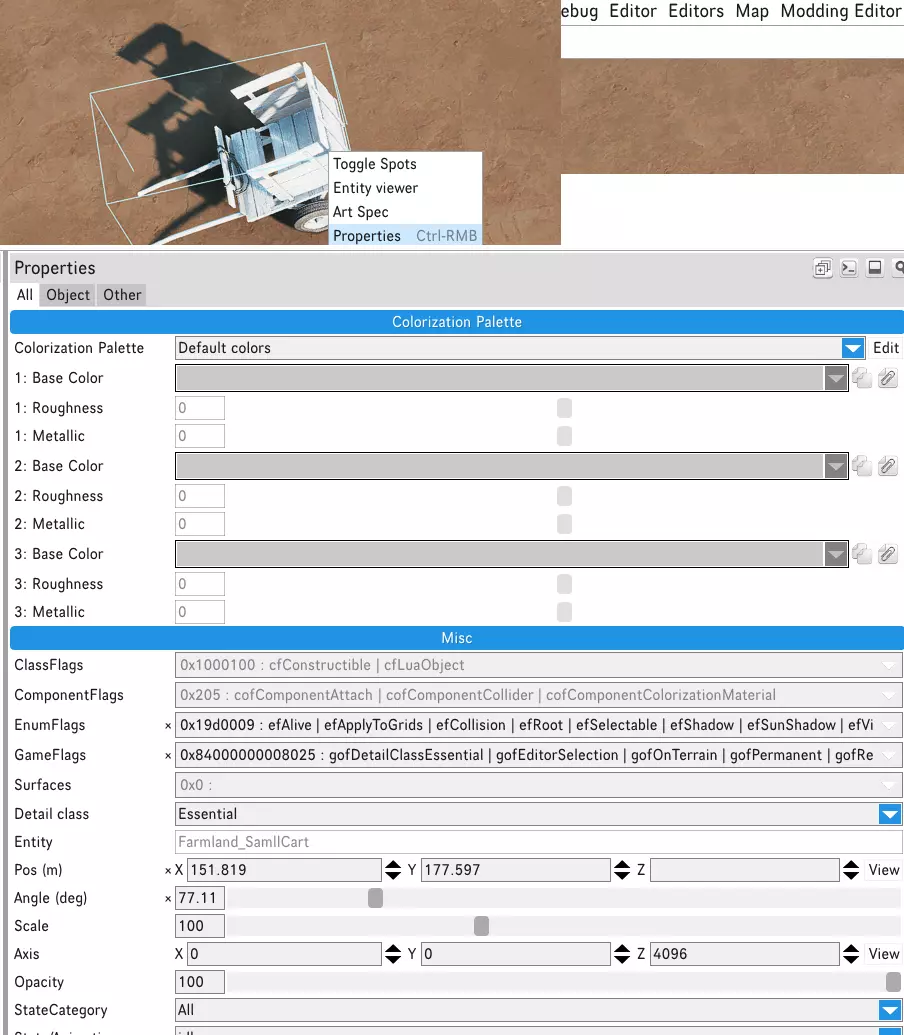Open the Detail class dropdown
Viewport: 904px width, 1035px height.
tap(890, 814)
